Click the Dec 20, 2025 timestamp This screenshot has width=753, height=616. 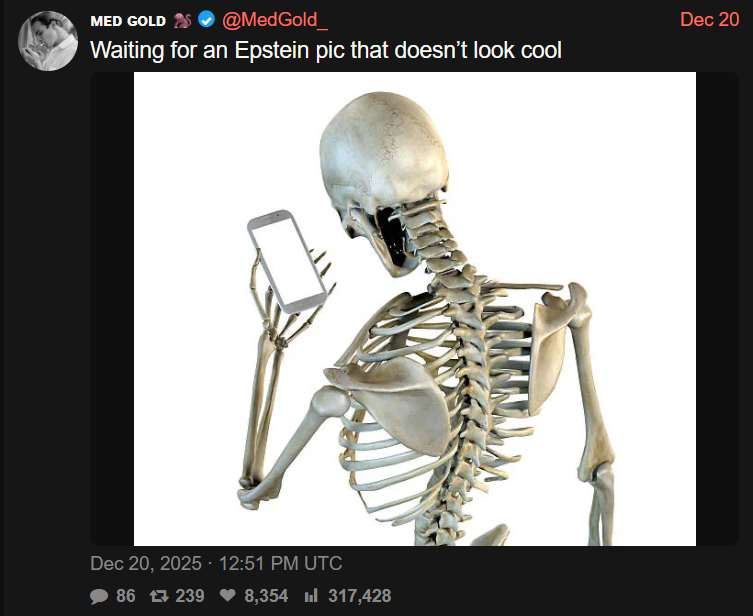tap(146, 563)
